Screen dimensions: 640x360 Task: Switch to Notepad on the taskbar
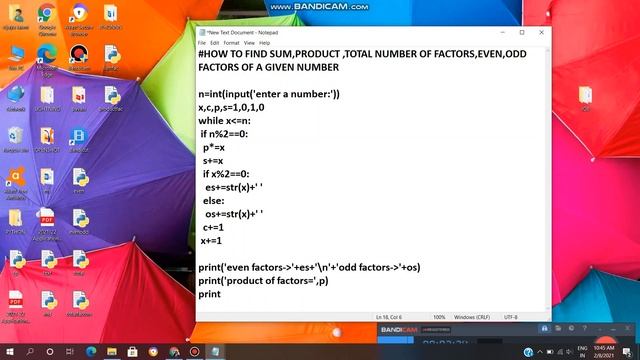[x=215, y=351]
